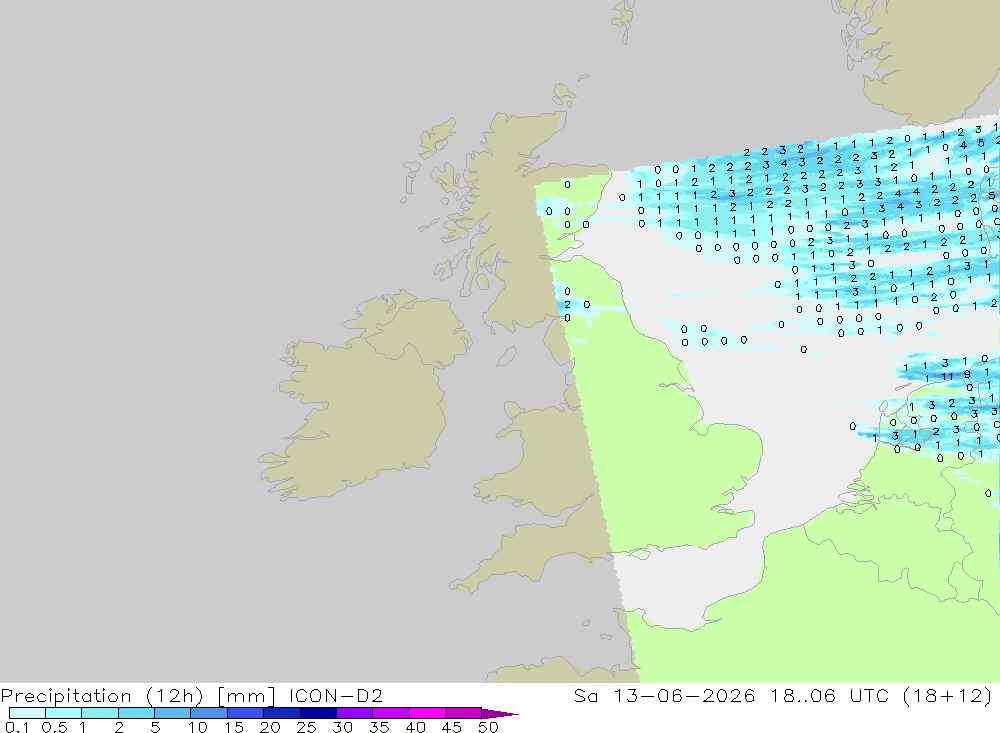This screenshot has height=733, width=1000.
Task: Select the 10–15 mm legend color swatch
Action: tap(209, 713)
